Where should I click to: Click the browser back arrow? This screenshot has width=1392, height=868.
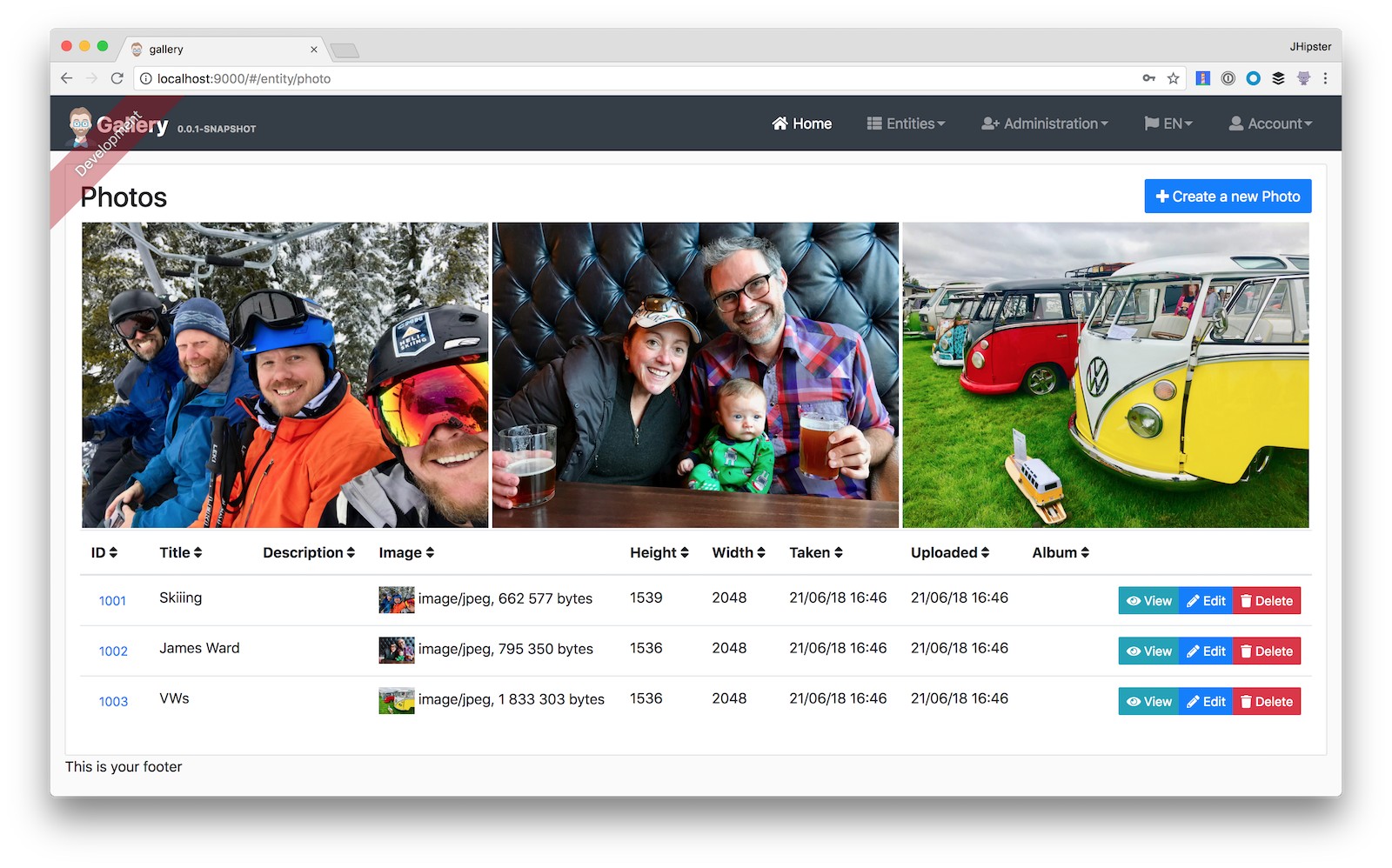tap(67, 78)
